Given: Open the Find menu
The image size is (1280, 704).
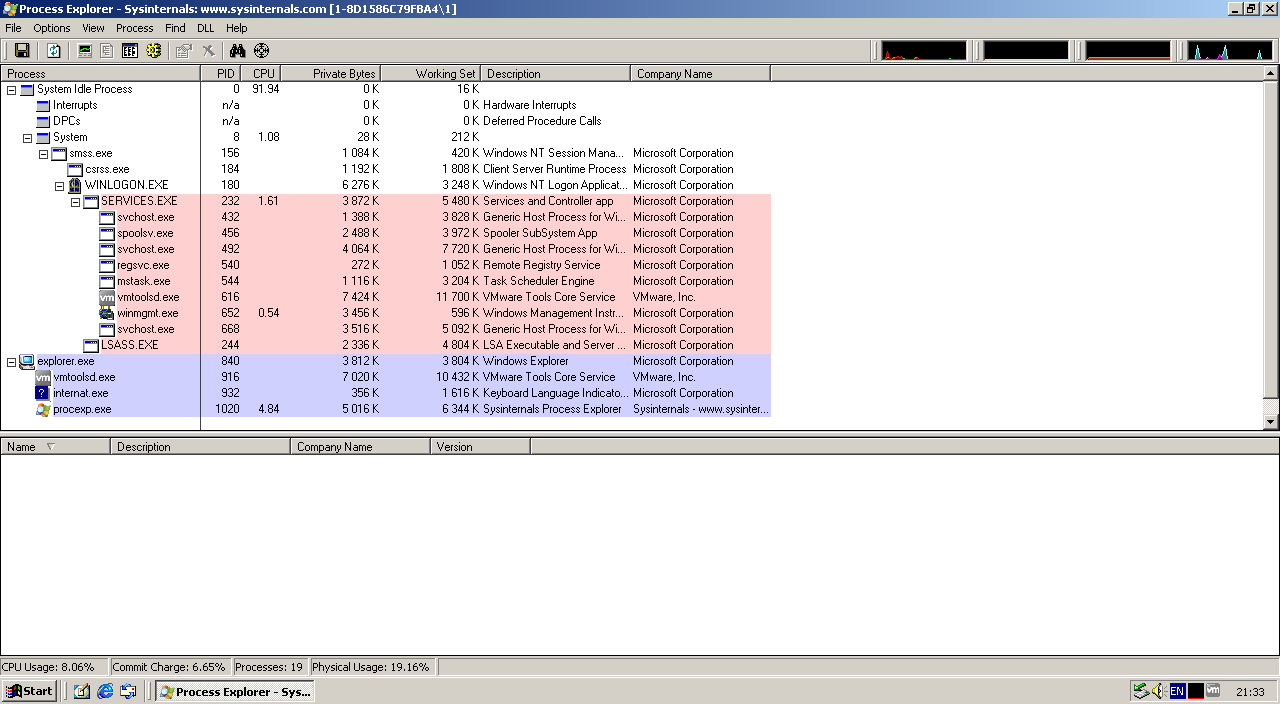Looking at the screenshot, I should tap(175, 28).
